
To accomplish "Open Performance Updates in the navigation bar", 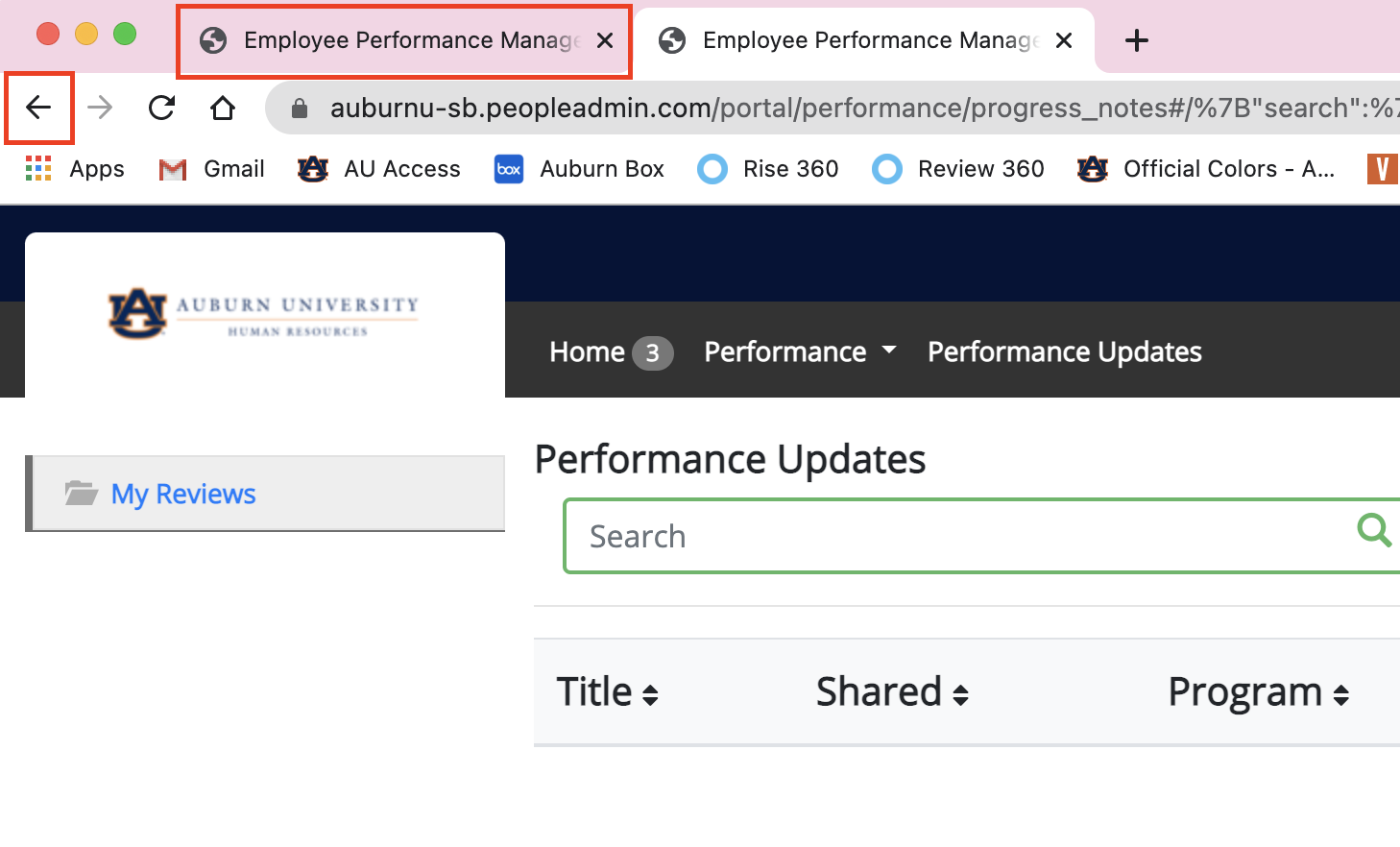I will pos(1065,351).
